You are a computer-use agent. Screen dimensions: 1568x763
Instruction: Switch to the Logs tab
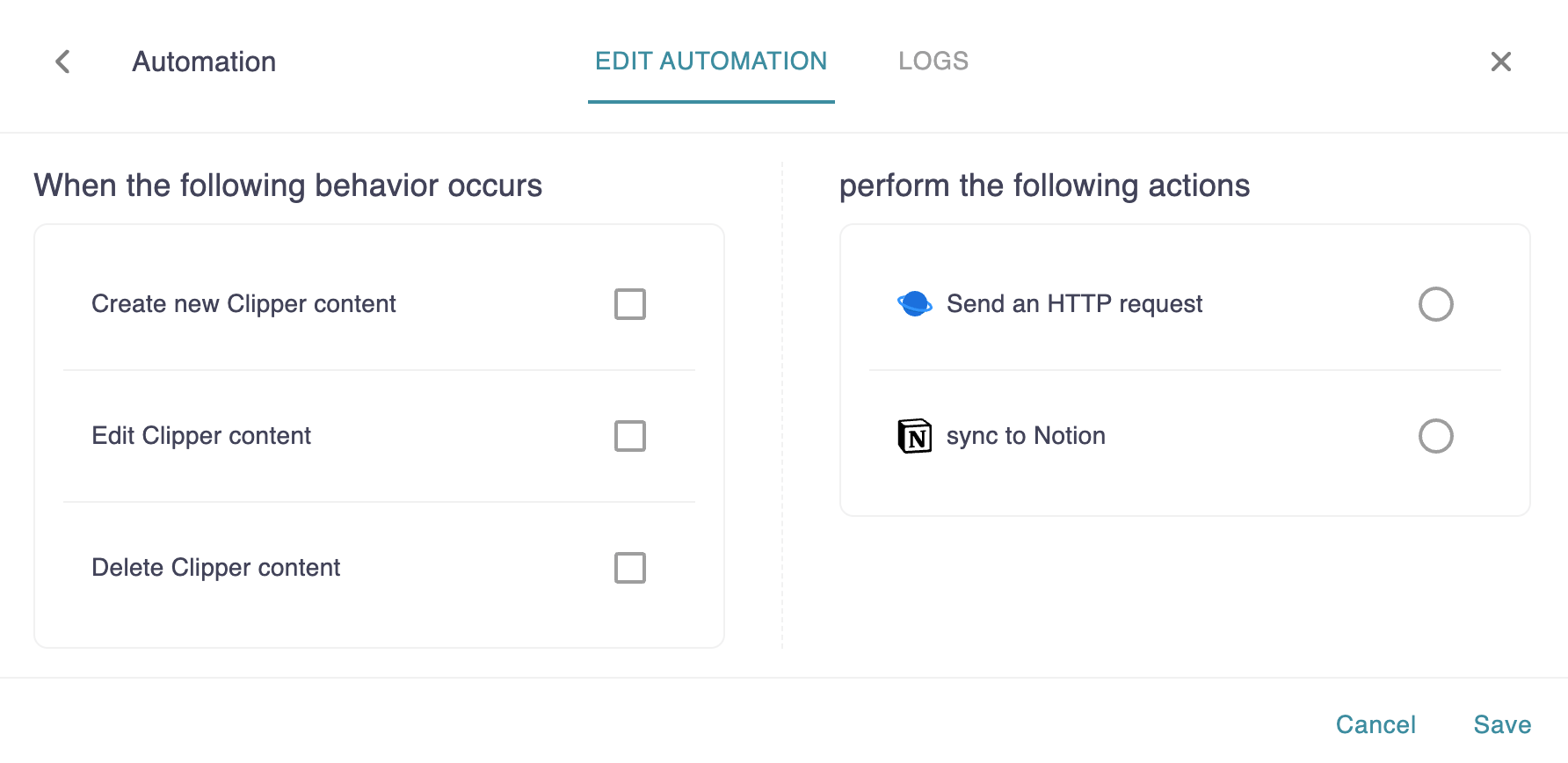(x=933, y=62)
